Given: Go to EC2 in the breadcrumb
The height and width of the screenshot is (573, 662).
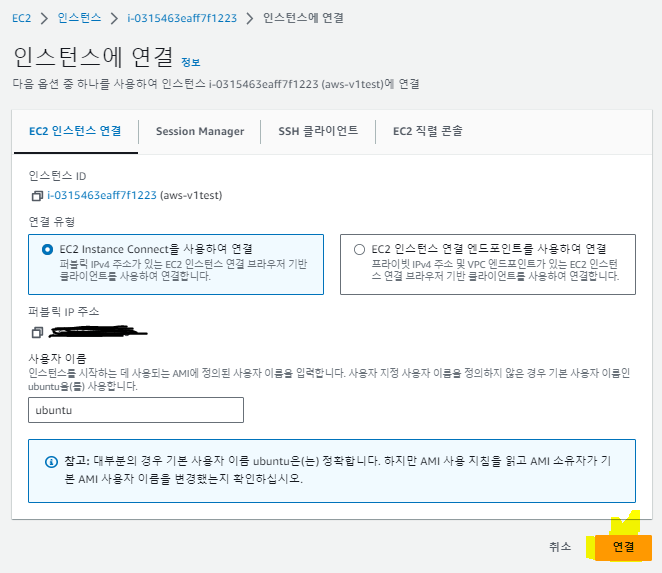Looking at the screenshot, I should (22, 18).
